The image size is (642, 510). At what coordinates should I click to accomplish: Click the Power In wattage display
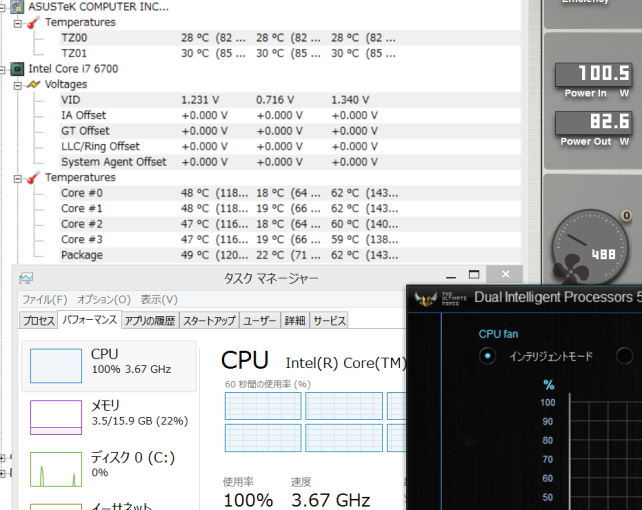(593, 74)
